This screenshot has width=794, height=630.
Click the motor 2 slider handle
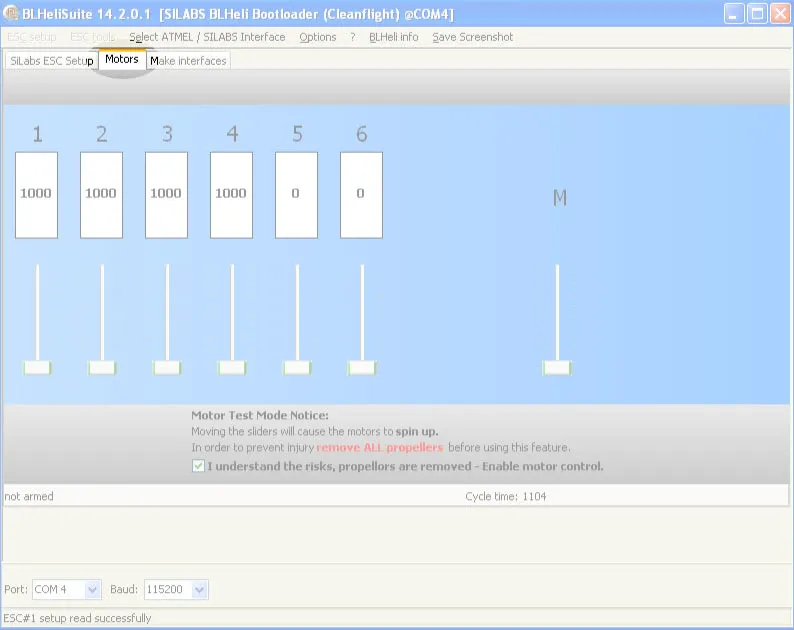[102, 368]
